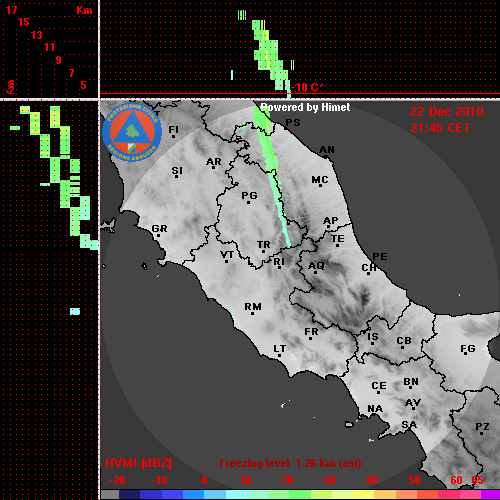
Task: Click the CE city label
Action: pos(379,386)
